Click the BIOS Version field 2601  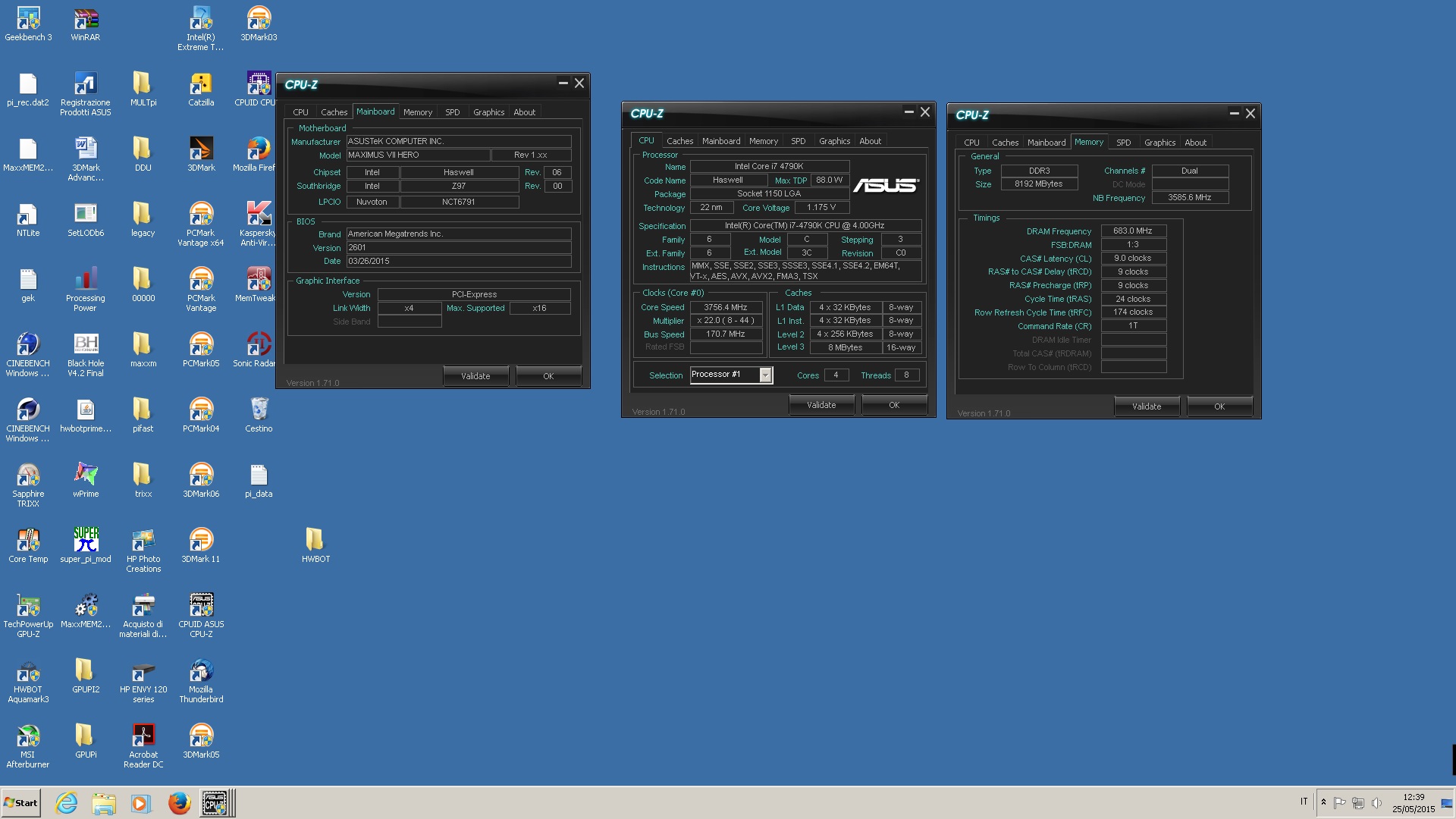coord(459,247)
